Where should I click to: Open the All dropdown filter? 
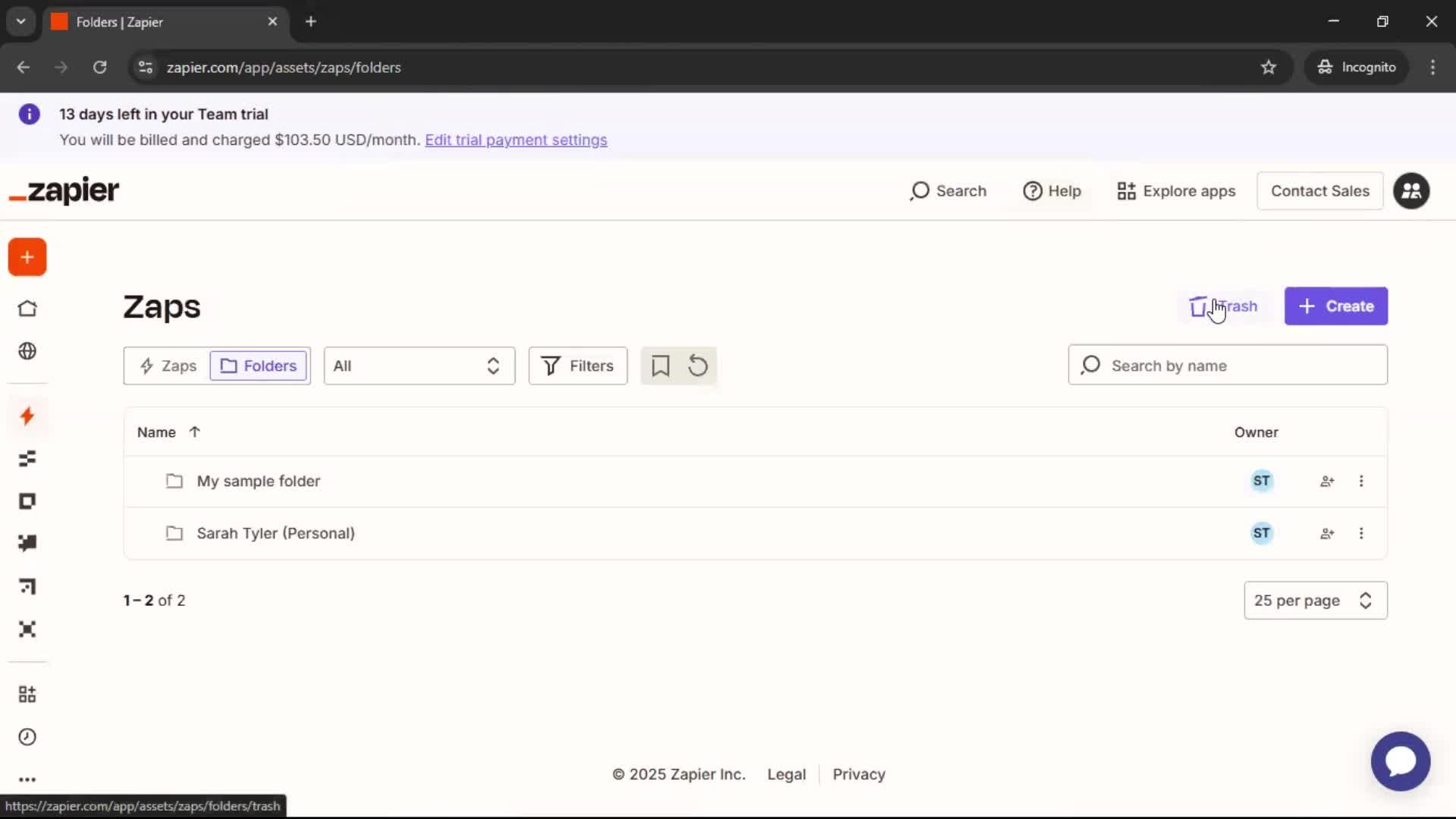point(419,366)
